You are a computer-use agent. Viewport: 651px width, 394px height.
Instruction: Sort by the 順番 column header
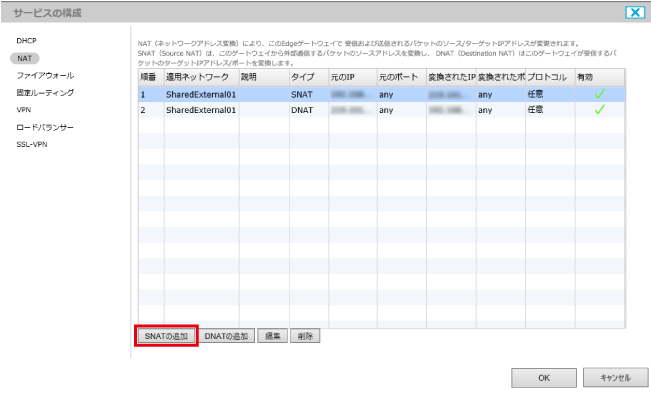tap(151, 77)
